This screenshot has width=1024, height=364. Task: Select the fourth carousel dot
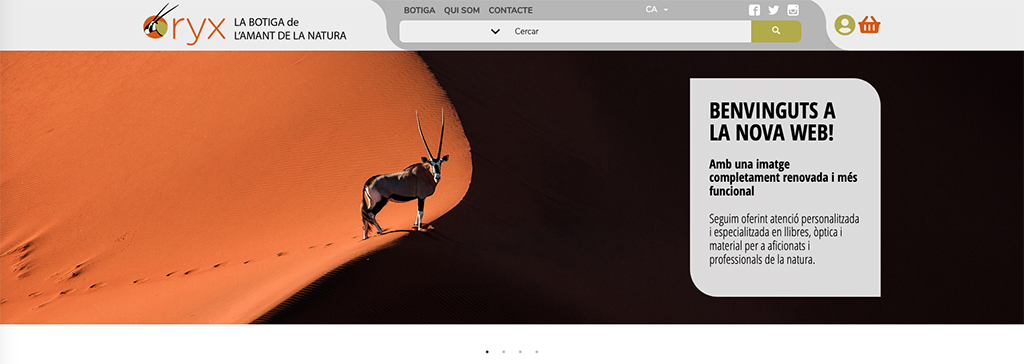pyautogui.click(x=537, y=352)
